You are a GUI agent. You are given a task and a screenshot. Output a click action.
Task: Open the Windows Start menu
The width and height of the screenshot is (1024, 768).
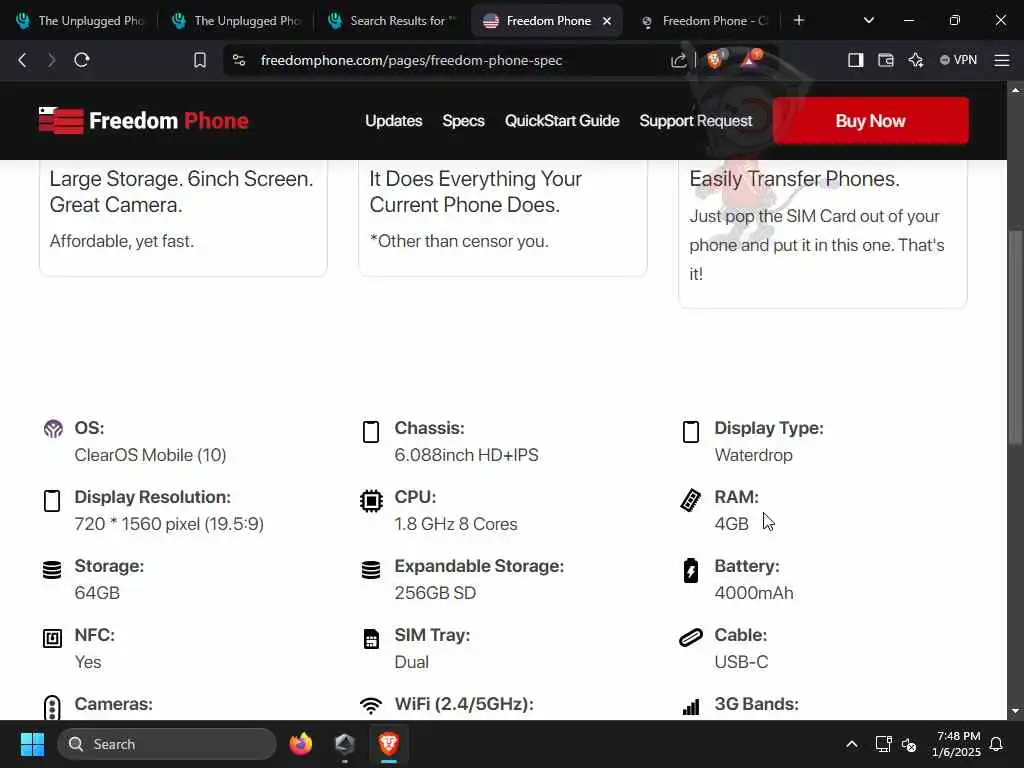coord(32,744)
